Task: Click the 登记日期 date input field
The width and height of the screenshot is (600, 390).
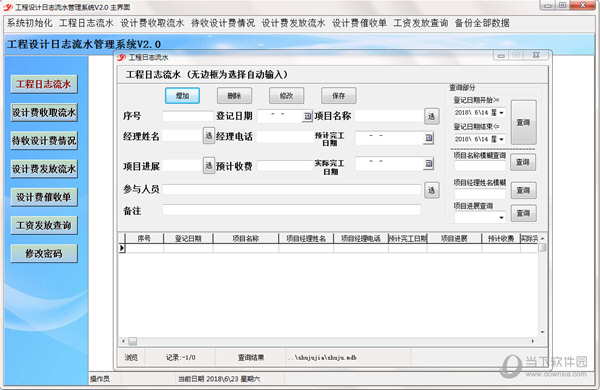Action: [280, 116]
